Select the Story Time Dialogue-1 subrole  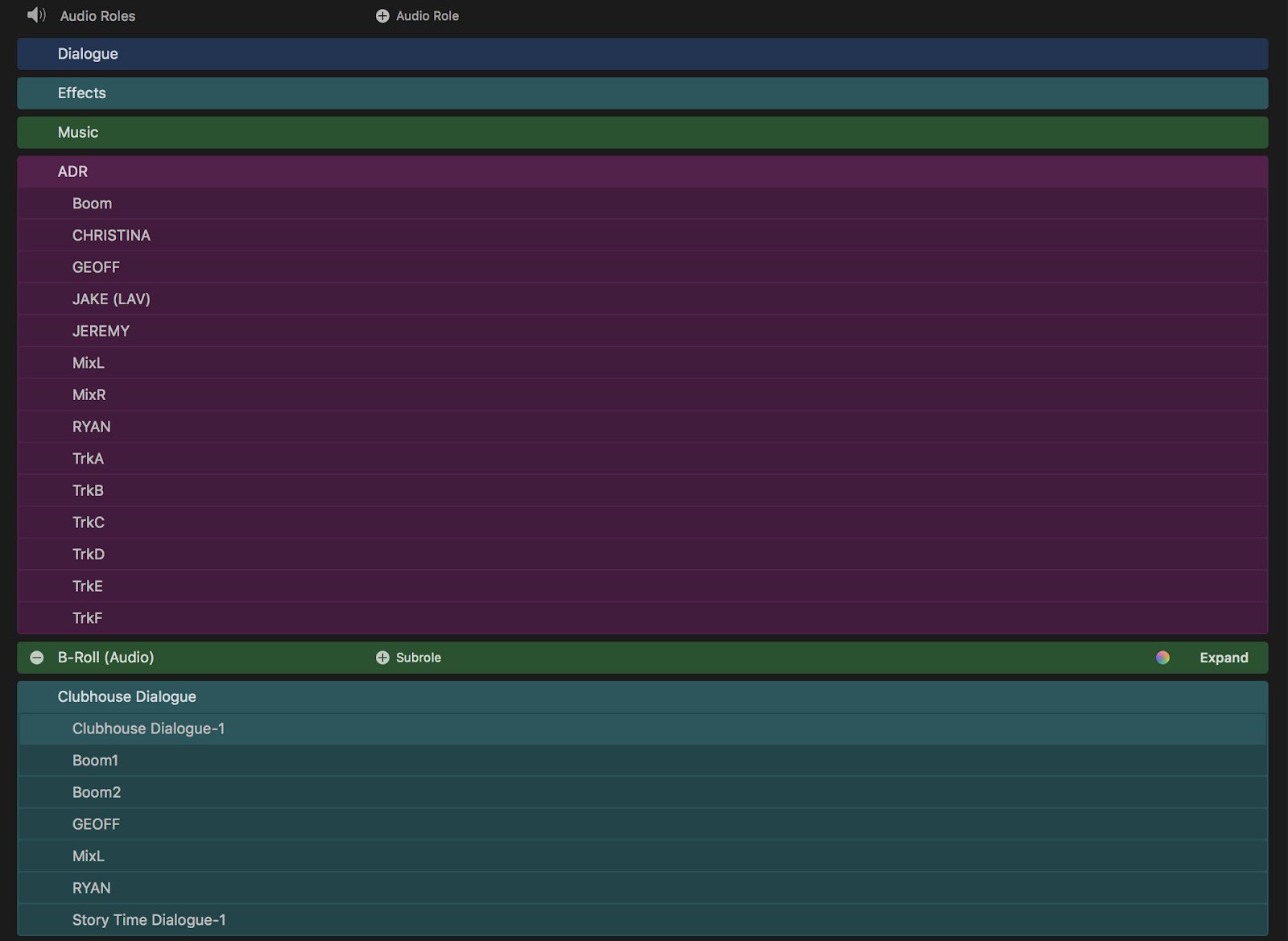pyautogui.click(x=642, y=920)
